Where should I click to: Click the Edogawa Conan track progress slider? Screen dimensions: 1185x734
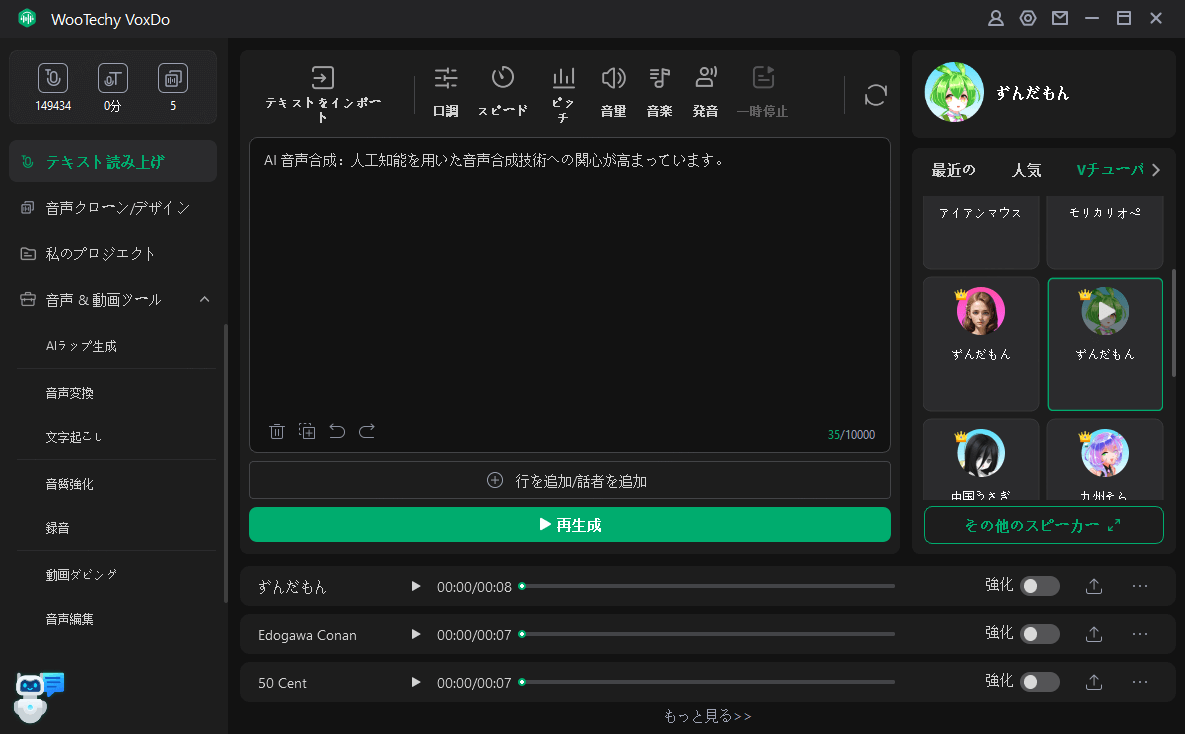[707, 634]
